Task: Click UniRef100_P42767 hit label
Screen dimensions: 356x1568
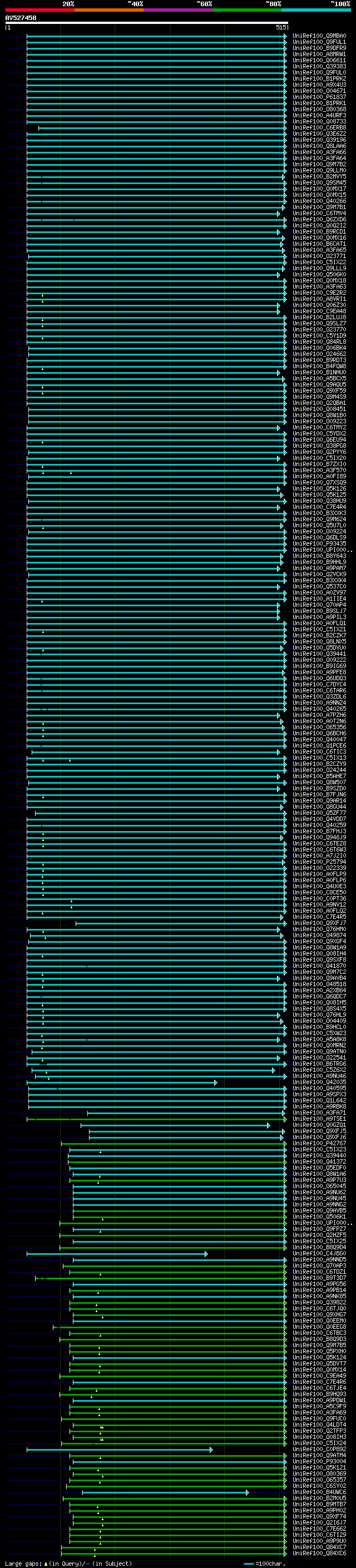Action: coord(319,1143)
